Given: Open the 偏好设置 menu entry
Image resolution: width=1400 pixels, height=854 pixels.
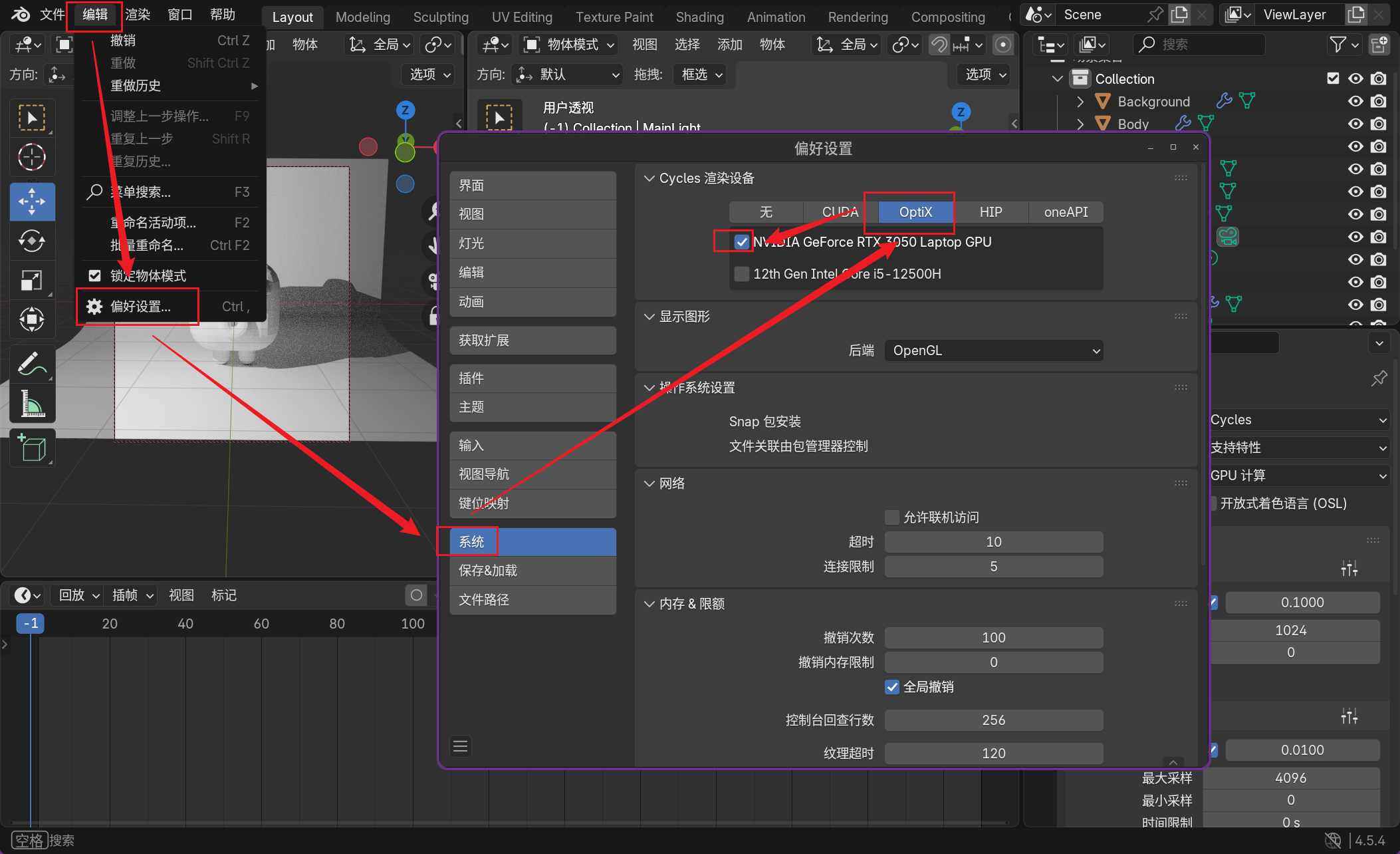Looking at the screenshot, I should [x=140, y=307].
